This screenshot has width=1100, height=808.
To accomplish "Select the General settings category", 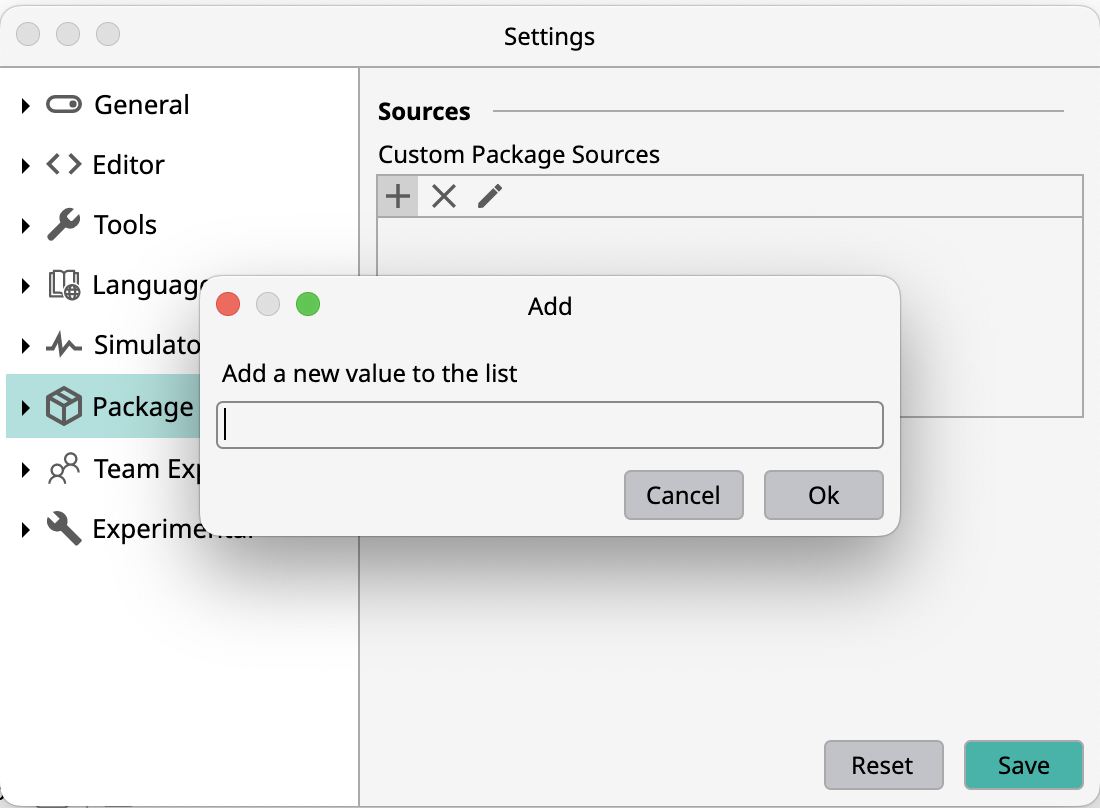I will 140,105.
